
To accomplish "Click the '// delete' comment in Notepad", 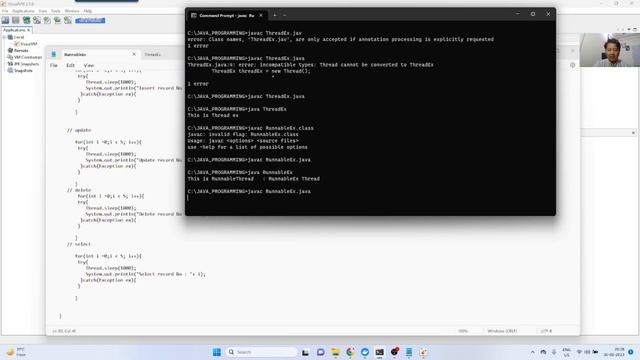I will click(x=79, y=190).
